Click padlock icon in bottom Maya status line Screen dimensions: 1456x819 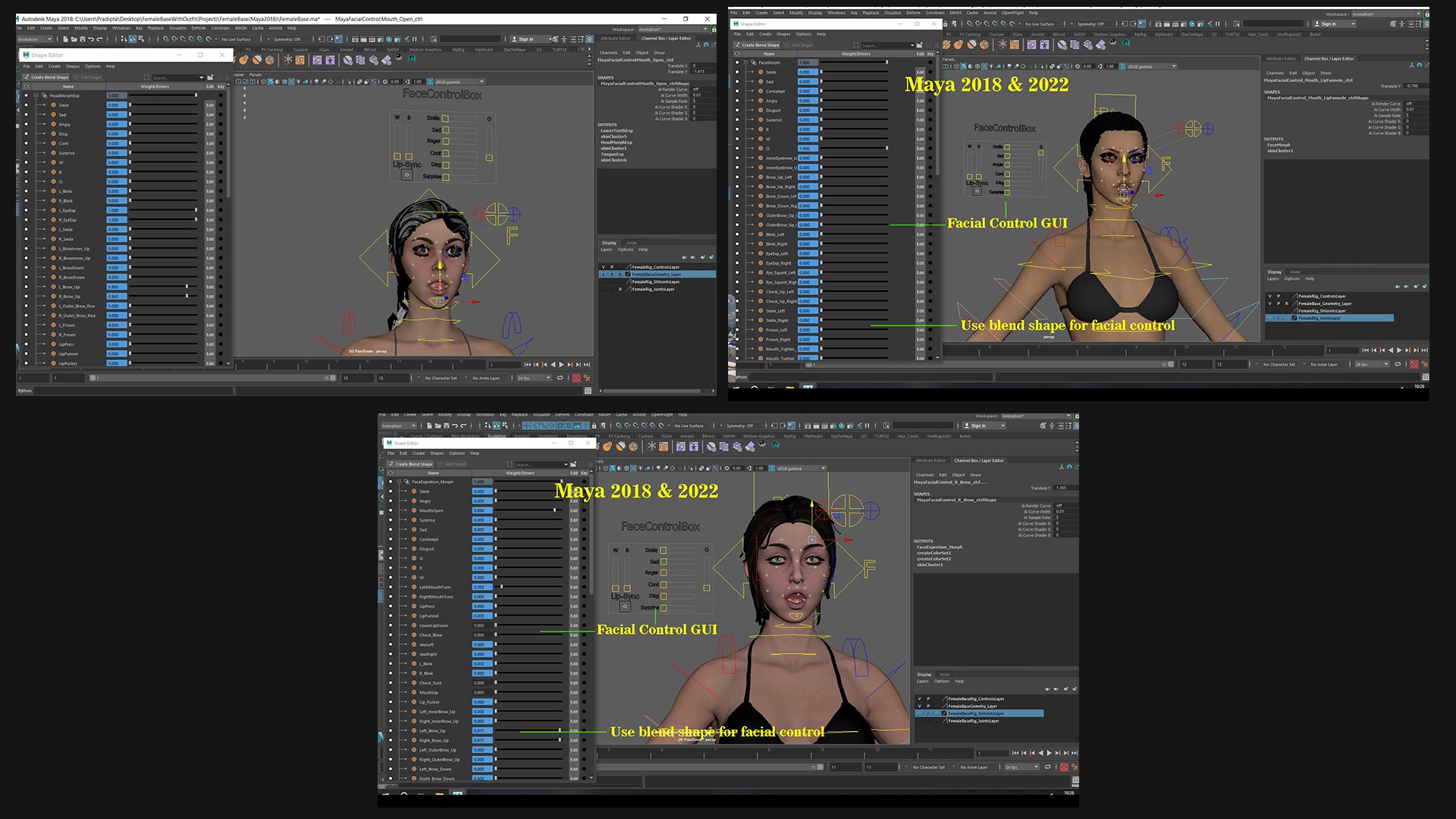pos(594,425)
